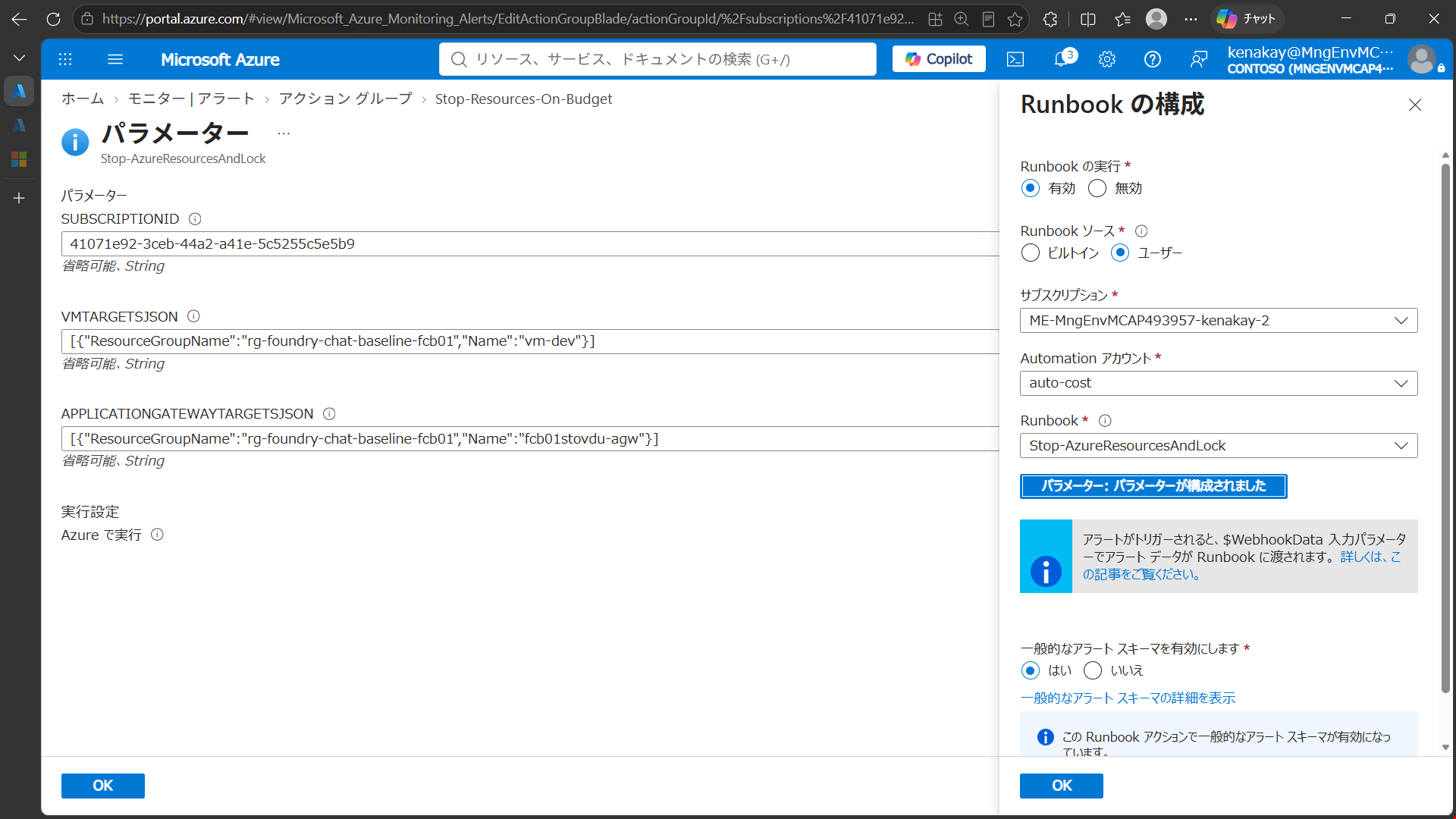This screenshot has height=819, width=1456.
Task: Open the favorites list icon
Action: click(1122, 19)
